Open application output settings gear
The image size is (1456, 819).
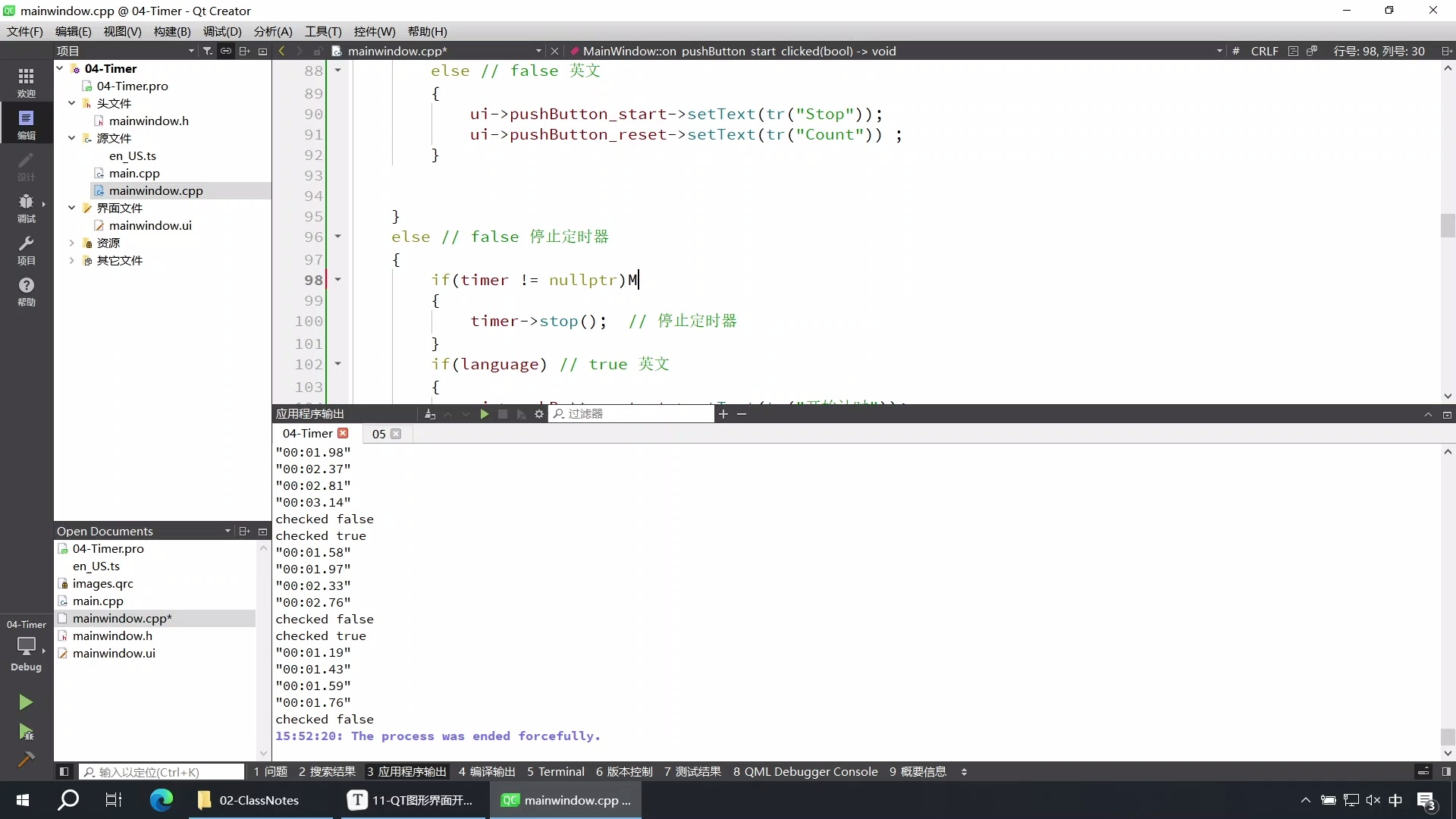pyautogui.click(x=539, y=414)
